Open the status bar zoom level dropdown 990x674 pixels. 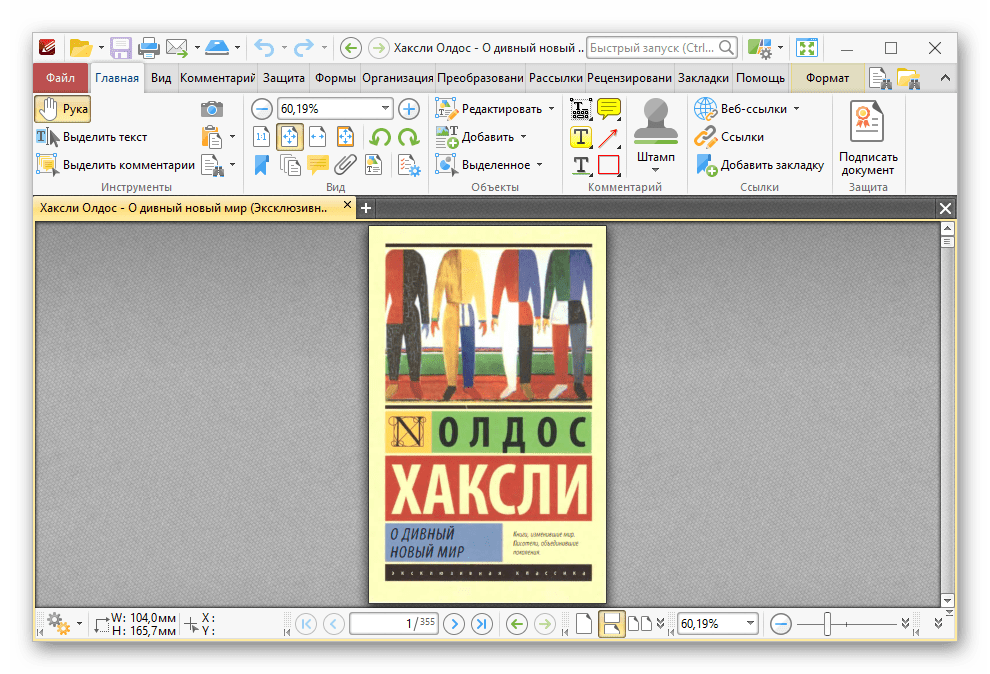click(x=750, y=624)
